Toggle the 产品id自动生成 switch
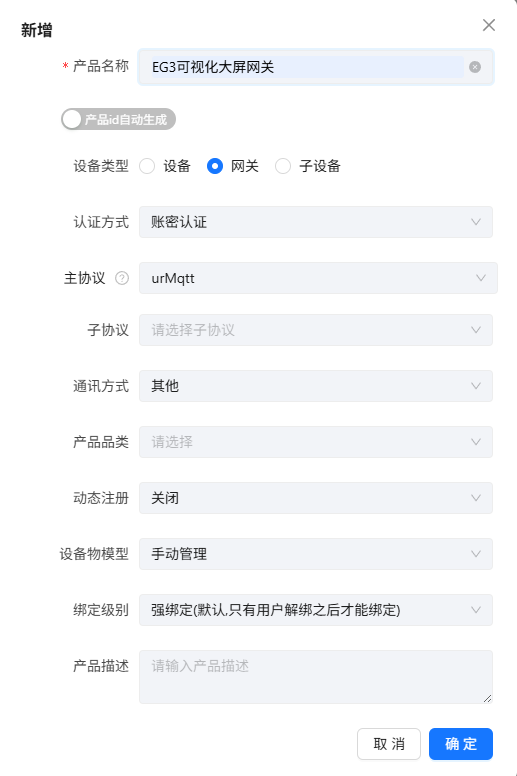The height and width of the screenshot is (776, 517). [x=118, y=119]
